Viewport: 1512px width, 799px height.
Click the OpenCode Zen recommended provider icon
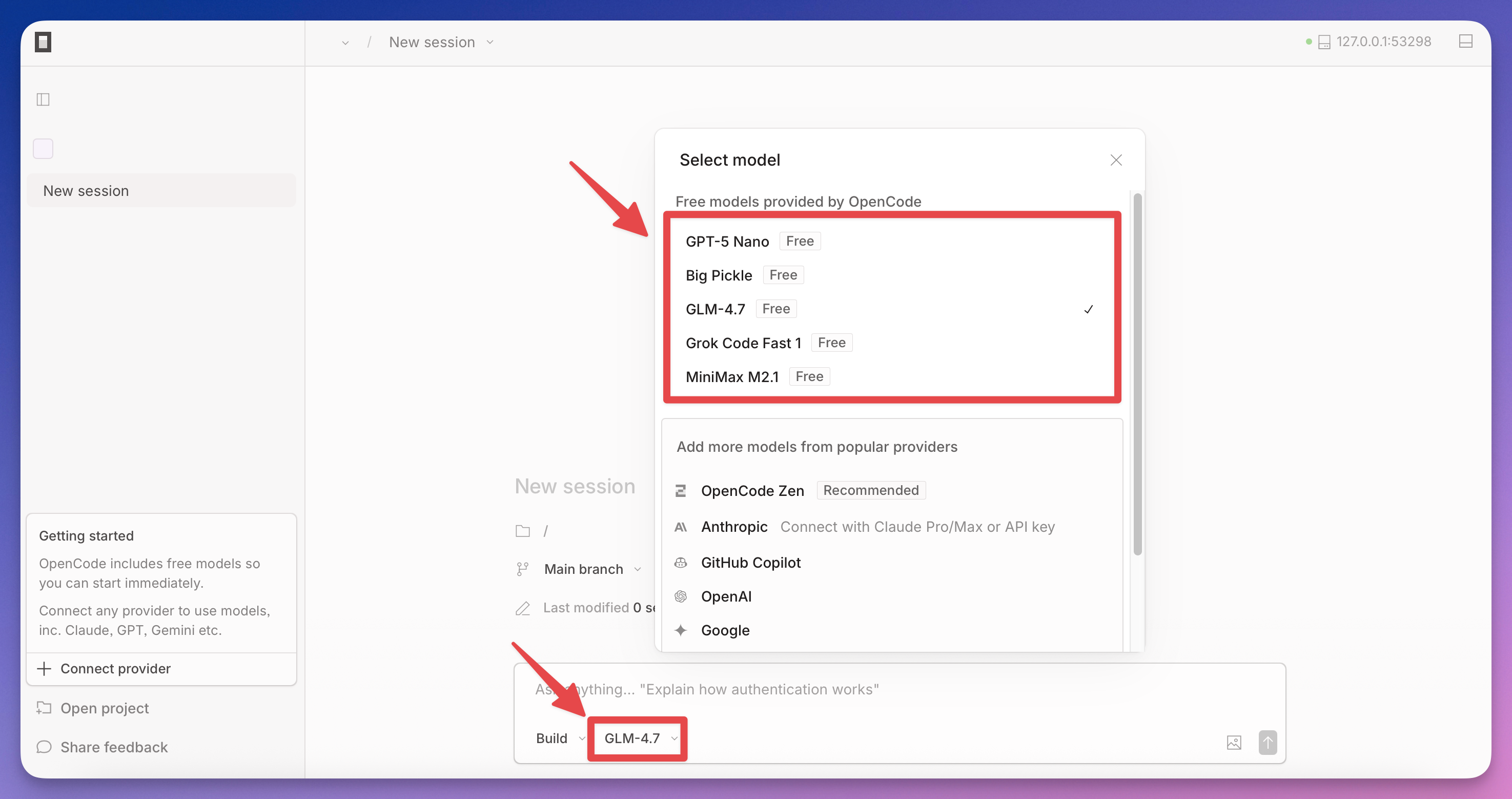(x=680, y=491)
